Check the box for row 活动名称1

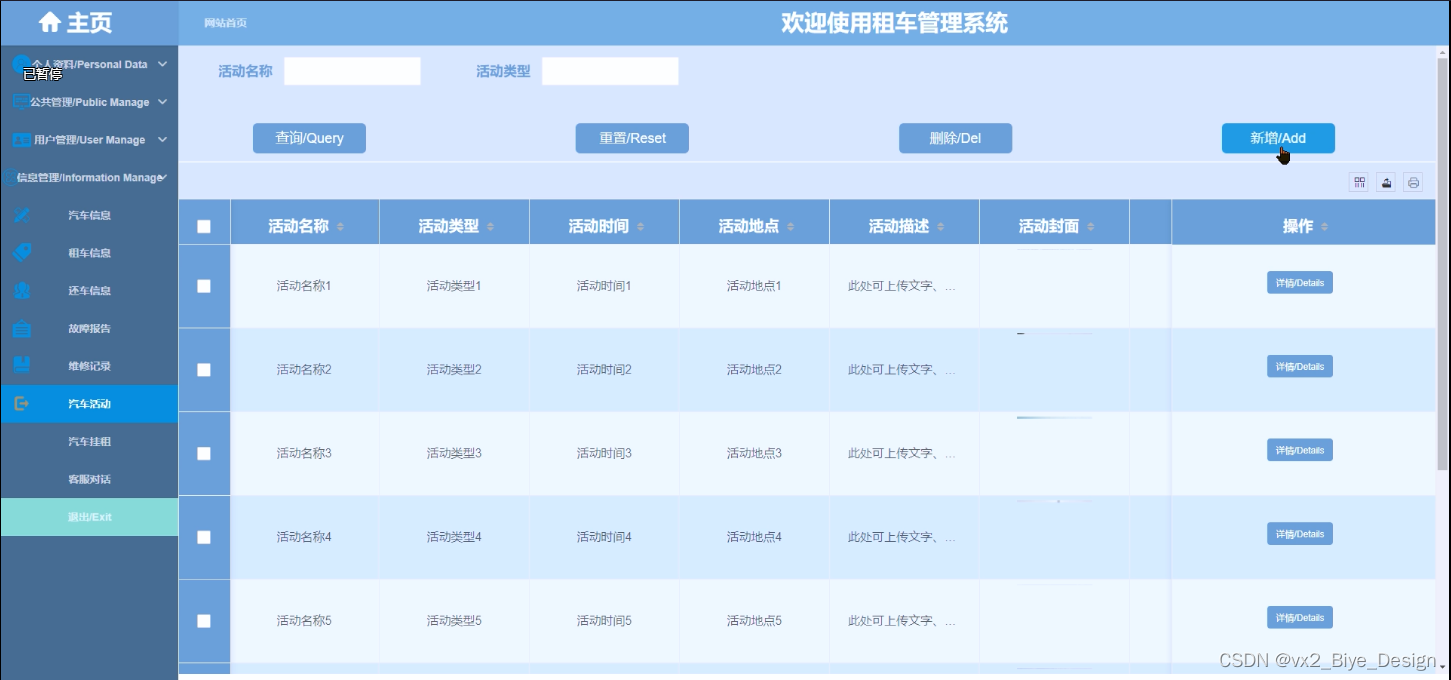point(204,286)
